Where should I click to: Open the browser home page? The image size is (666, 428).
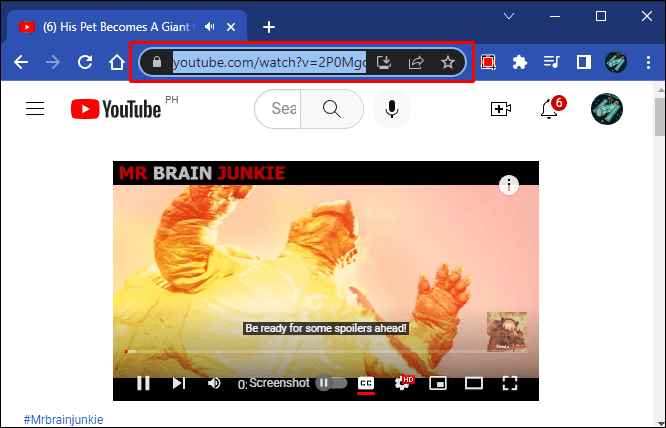tap(117, 62)
